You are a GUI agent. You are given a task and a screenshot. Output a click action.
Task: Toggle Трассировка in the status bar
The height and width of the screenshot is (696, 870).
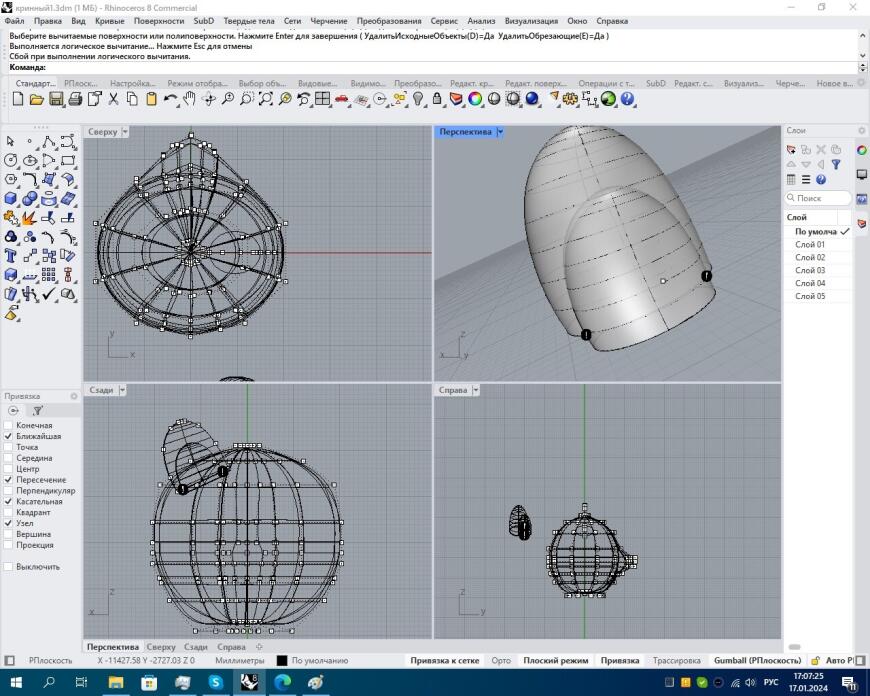point(676,660)
